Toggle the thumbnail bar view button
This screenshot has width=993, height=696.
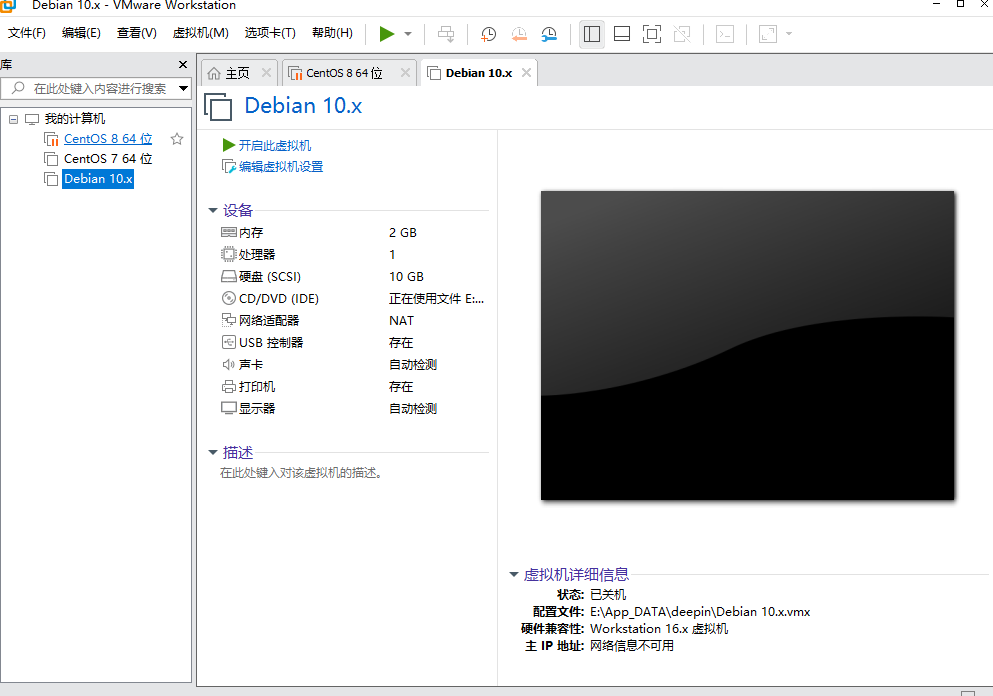[x=621, y=34]
